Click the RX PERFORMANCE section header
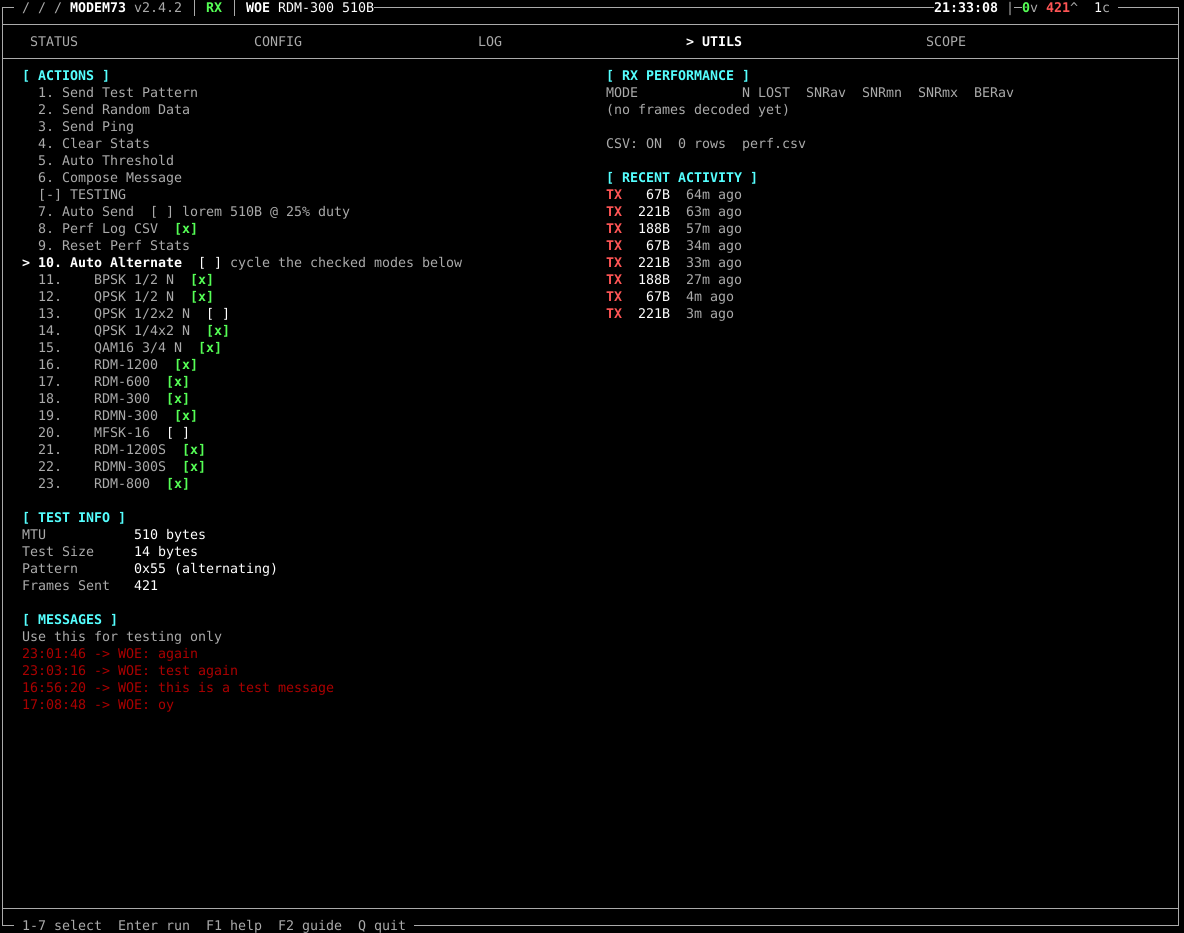 [677, 75]
